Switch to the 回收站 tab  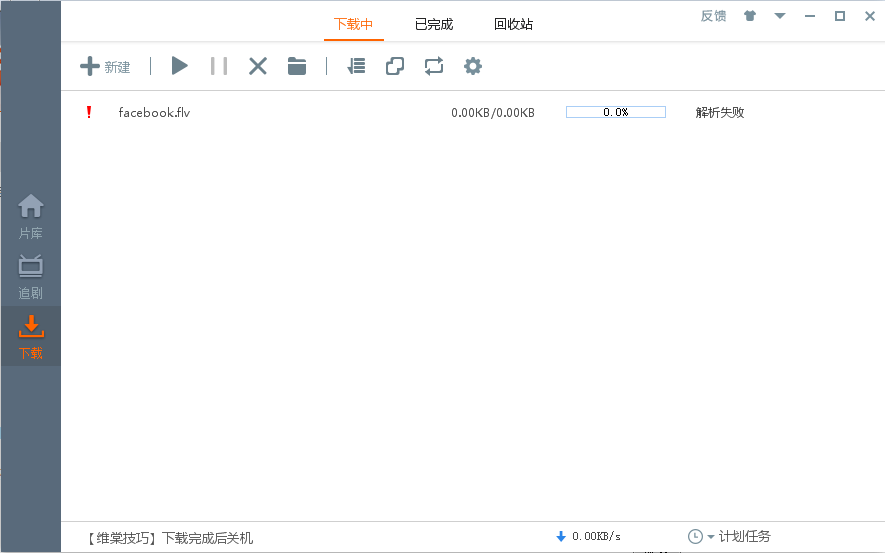[513, 24]
